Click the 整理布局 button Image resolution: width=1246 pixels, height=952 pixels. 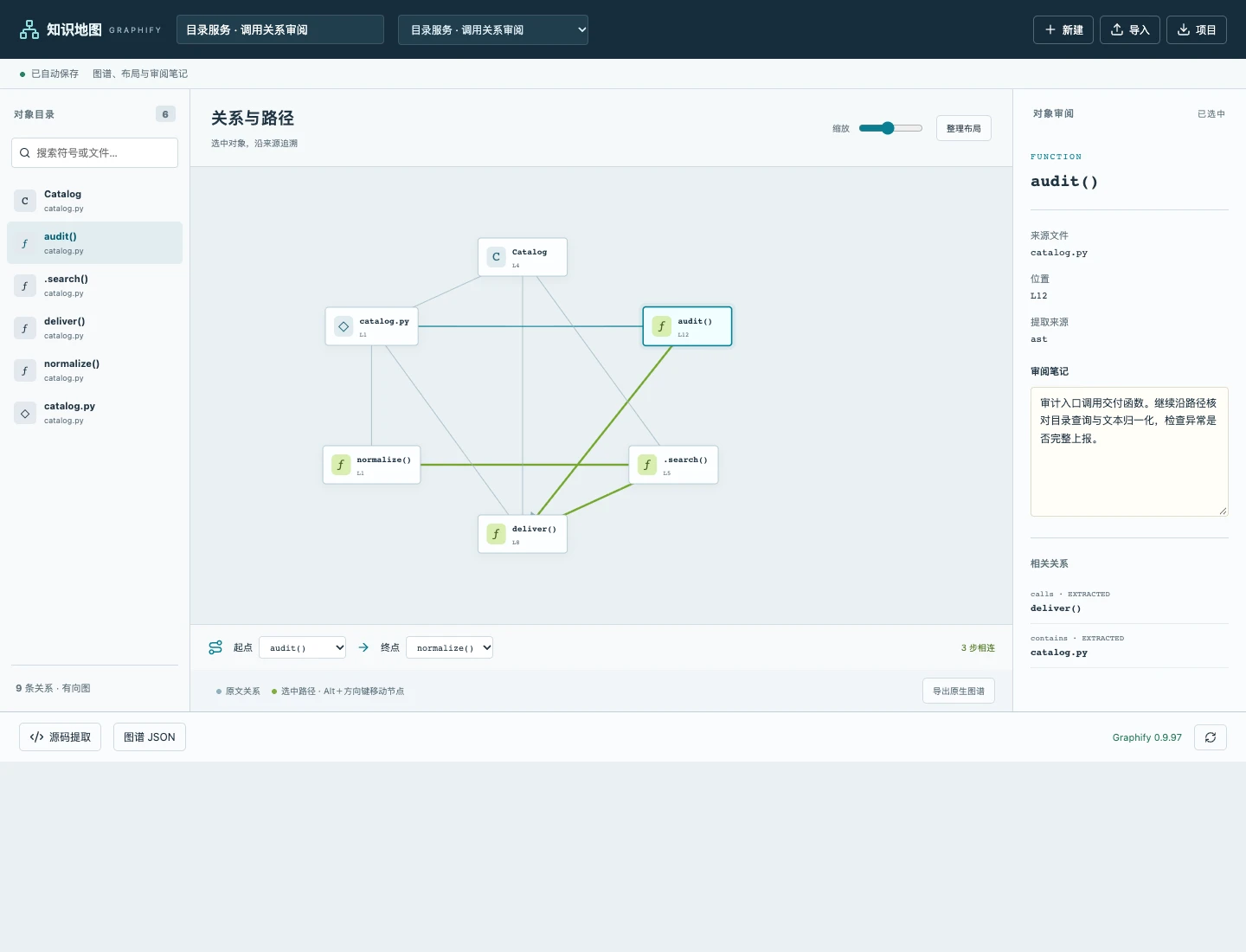964,128
